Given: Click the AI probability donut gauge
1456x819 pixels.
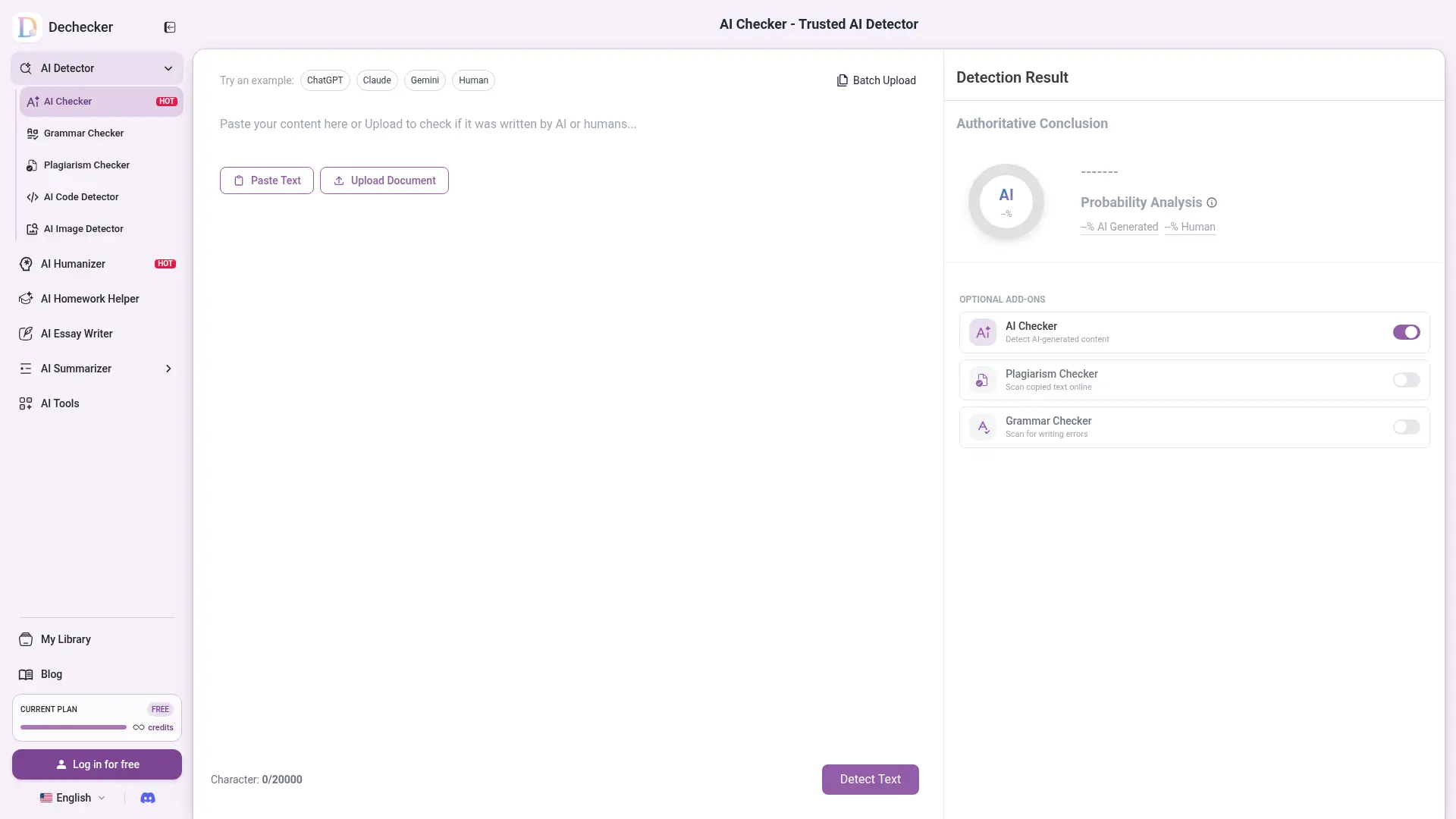Looking at the screenshot, I should 1006,202.
